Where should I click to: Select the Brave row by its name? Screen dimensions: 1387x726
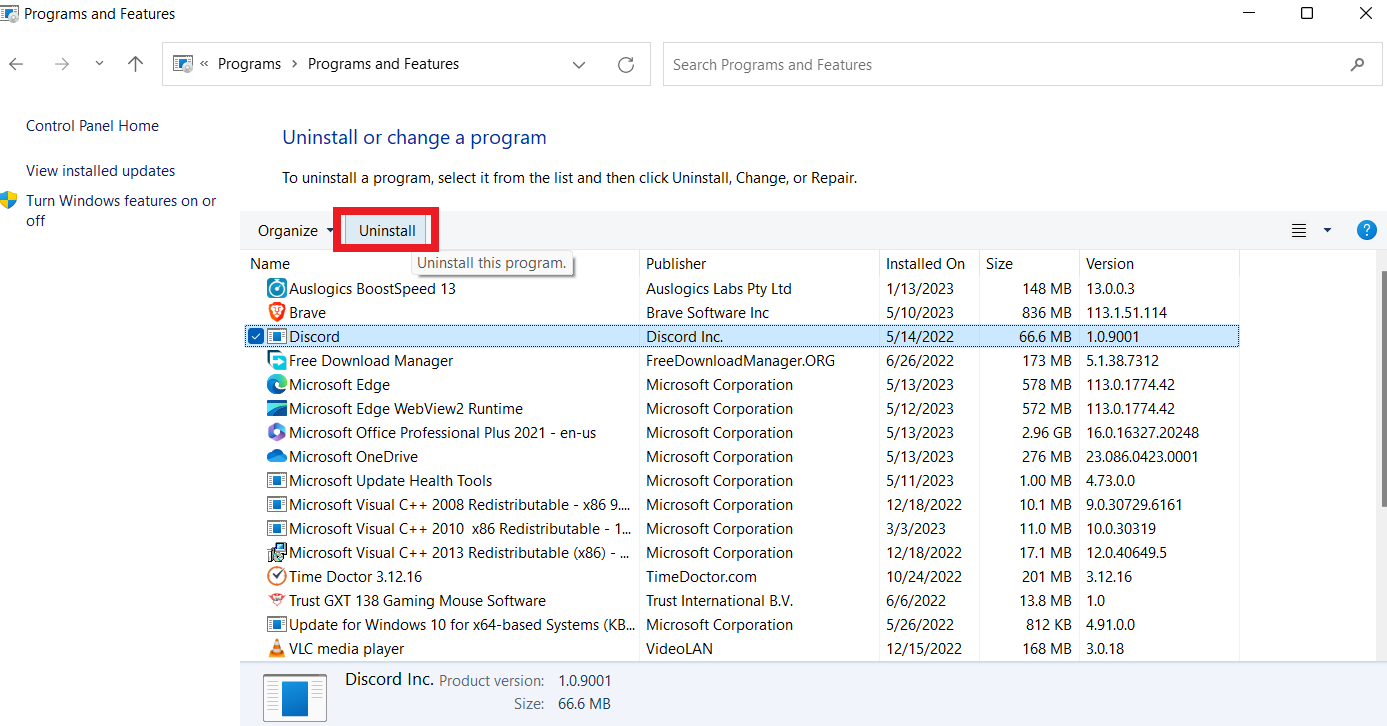(307, 312)
